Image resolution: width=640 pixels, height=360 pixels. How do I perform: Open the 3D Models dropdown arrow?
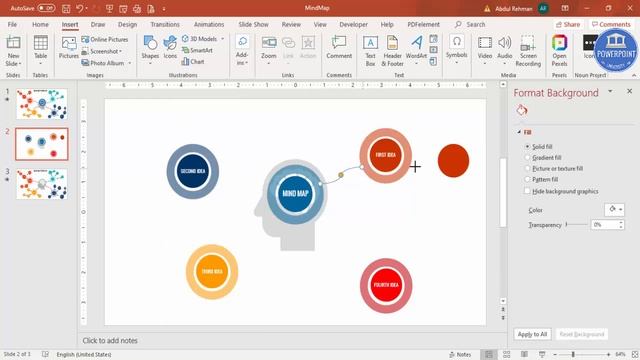(x=223, y=39)
